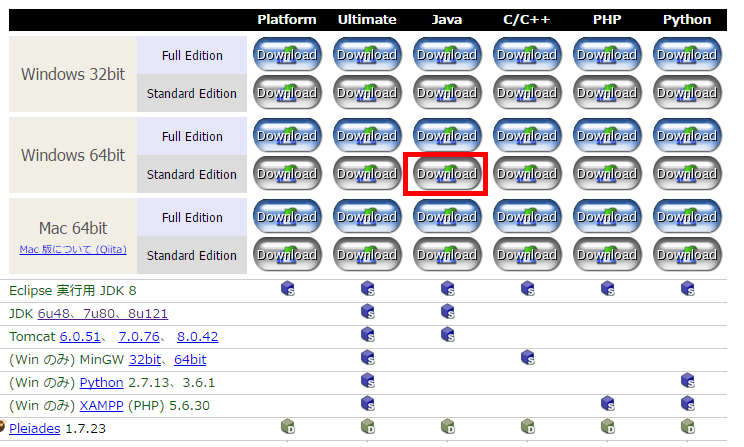
Task: Download Mac 64bit Full Edition Python
Action: point(687,217)
